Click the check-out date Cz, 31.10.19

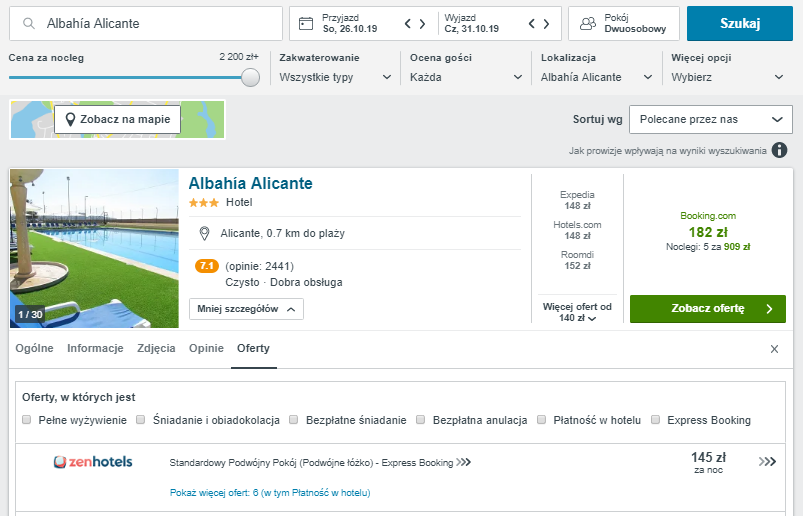coord(472,29)
